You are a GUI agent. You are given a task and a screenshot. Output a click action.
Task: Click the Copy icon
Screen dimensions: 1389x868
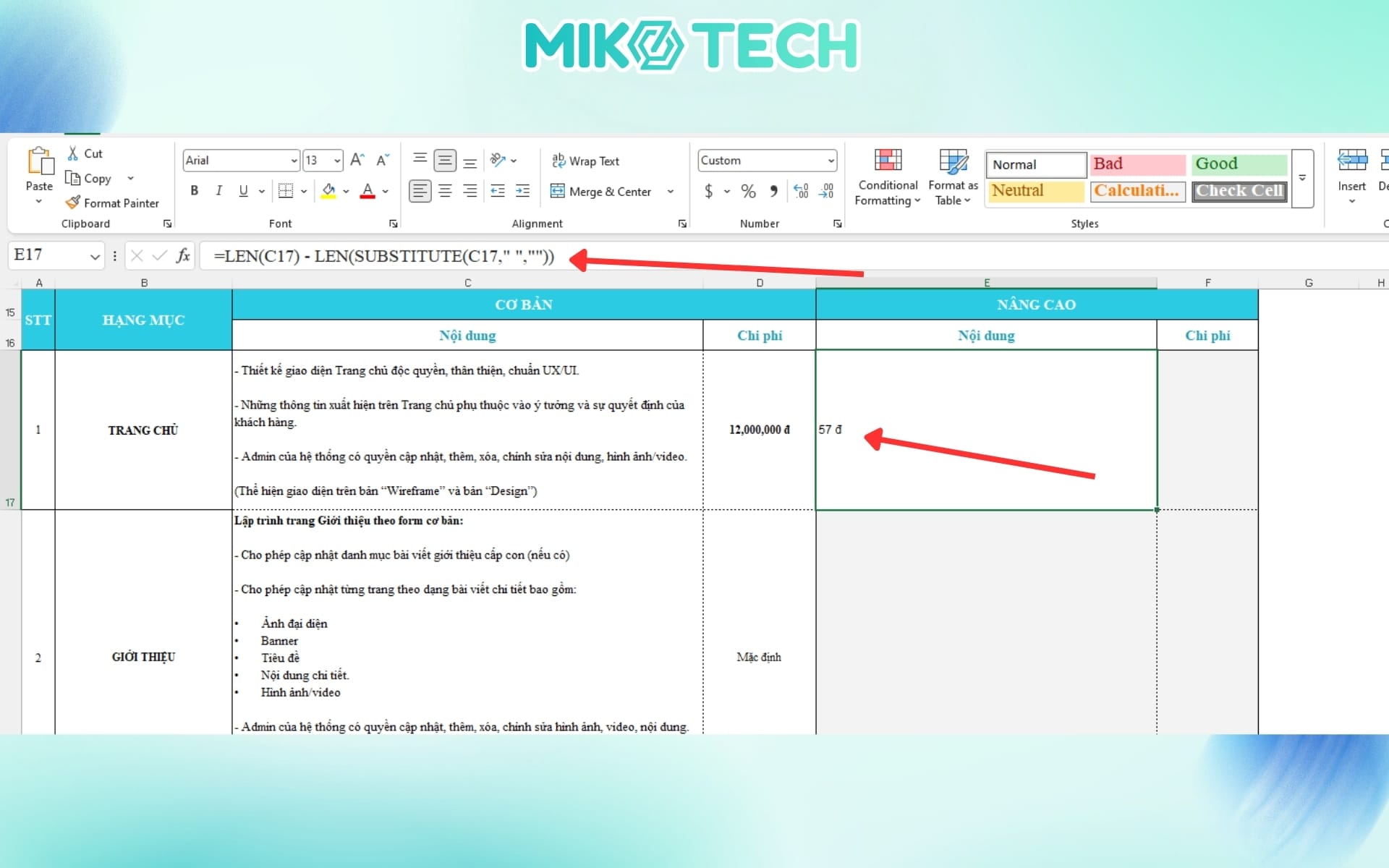(72, 178)
